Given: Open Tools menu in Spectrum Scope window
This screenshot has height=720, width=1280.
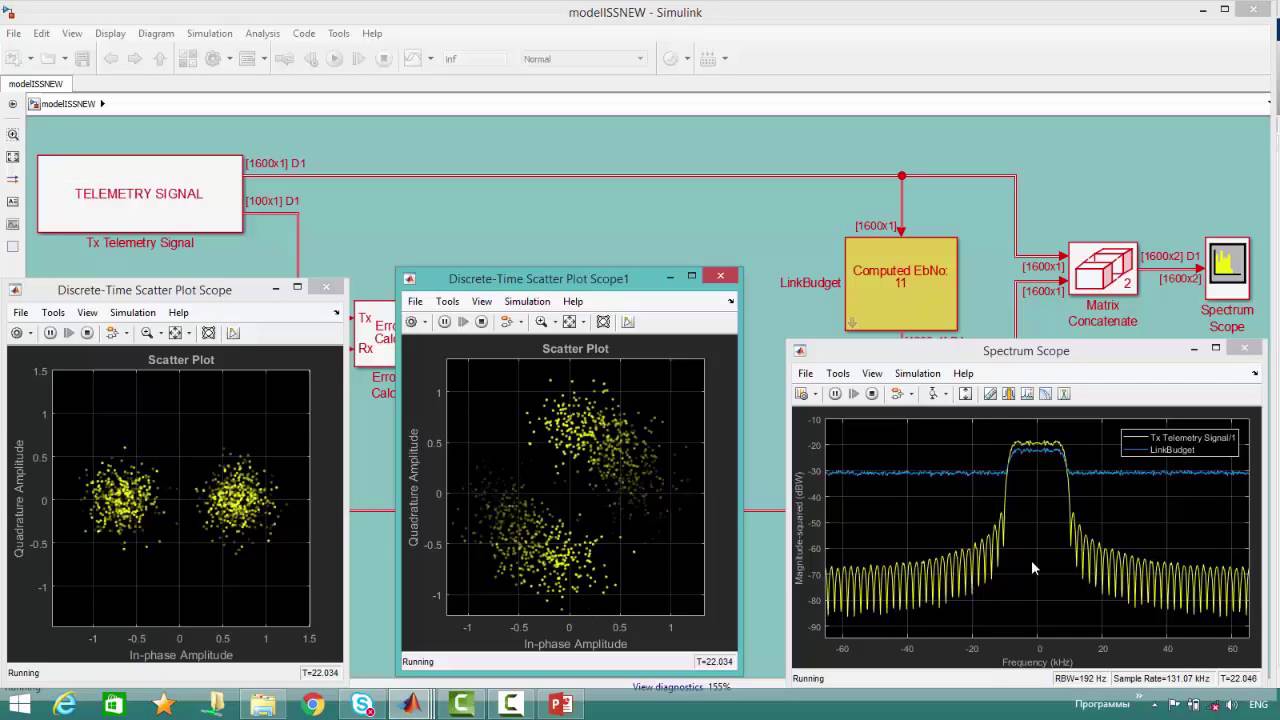Looking at the screenshot, I should (x=837, y=373).
